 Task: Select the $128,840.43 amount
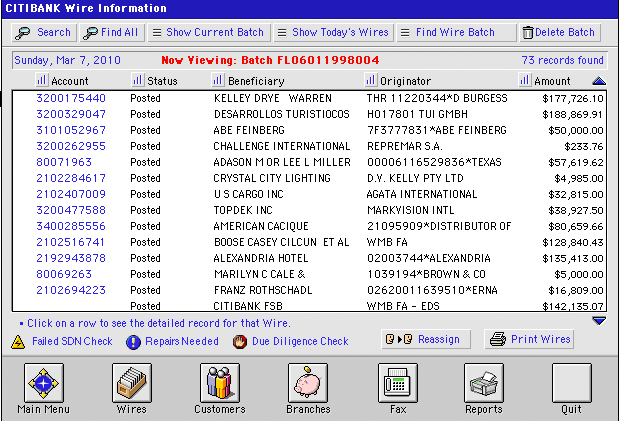(x=573, y=242)
